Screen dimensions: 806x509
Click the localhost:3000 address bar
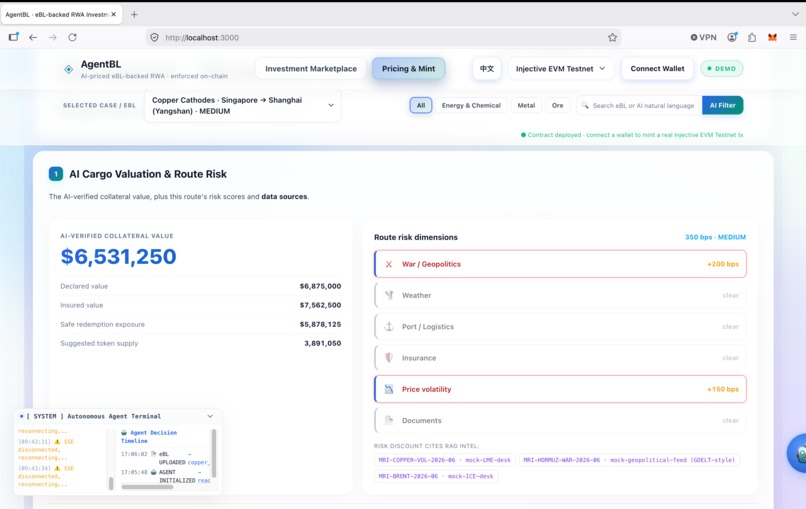tap(383, 38)
